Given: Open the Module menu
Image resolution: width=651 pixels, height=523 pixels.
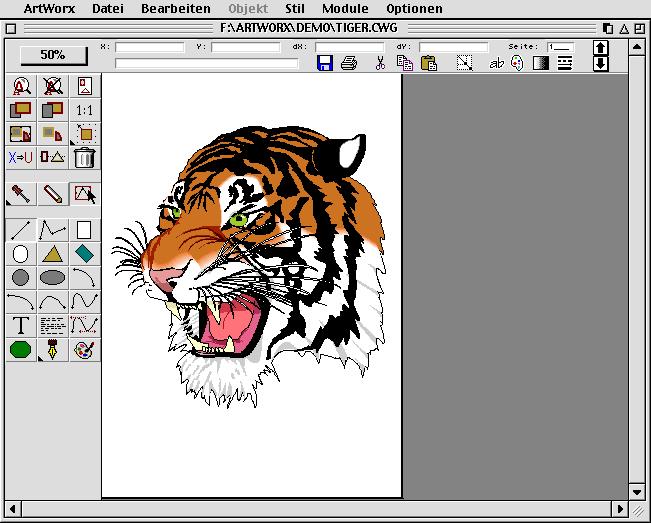Looking at the screenshot, I should [345, 8].
